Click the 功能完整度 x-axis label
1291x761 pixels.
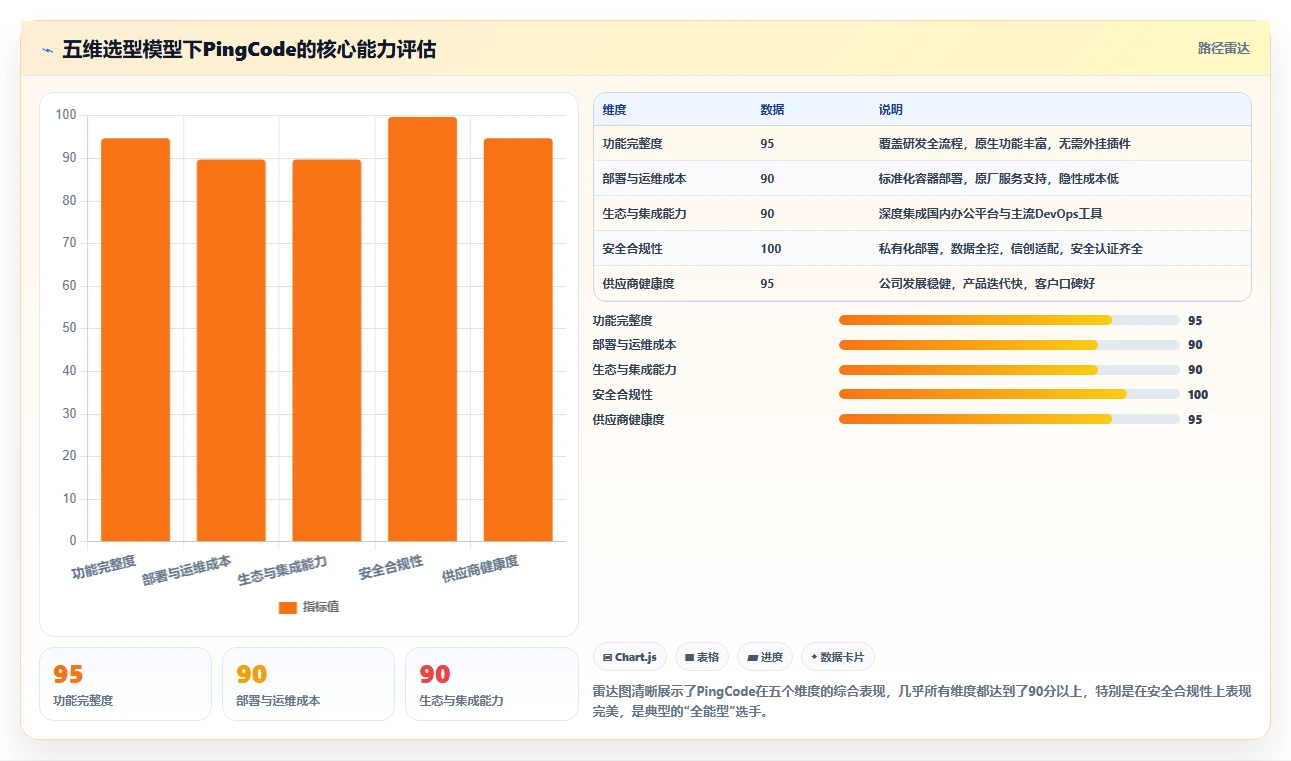103,568
